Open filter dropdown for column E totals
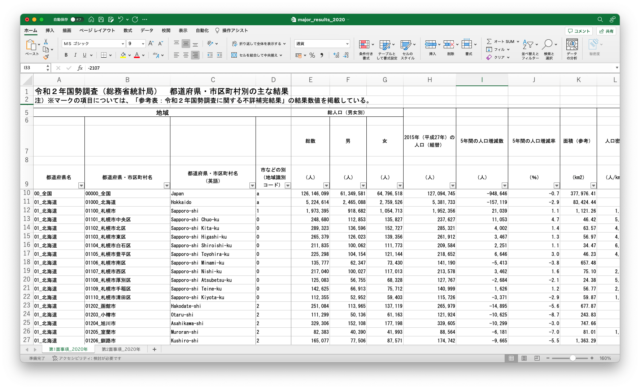This screenshot has width=640, height=389. pos(326,186)
